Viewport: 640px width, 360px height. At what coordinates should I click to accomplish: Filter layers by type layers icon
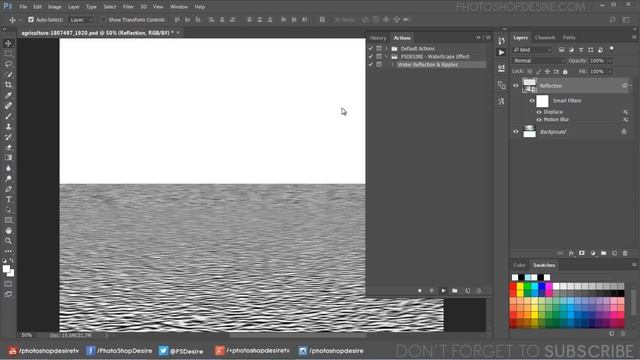pyautogui.click(x=581, y=50)
